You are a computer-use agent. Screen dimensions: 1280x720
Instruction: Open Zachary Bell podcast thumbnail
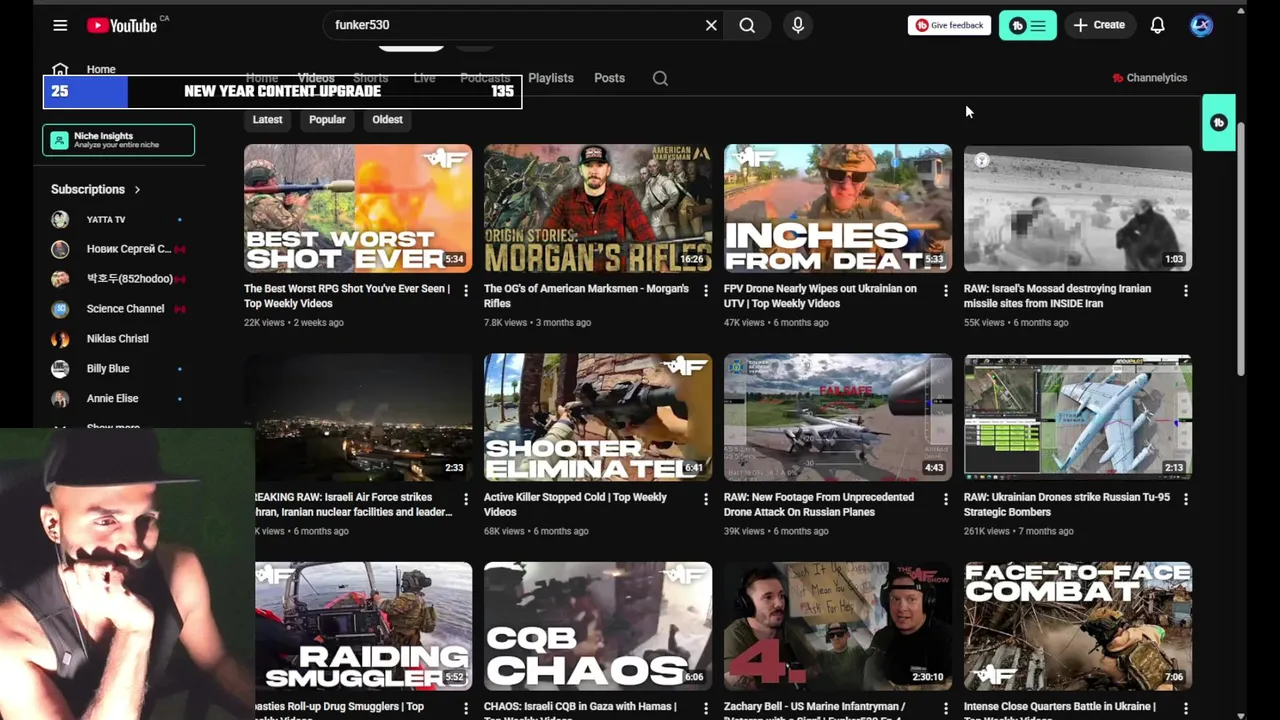click(838, 626)
